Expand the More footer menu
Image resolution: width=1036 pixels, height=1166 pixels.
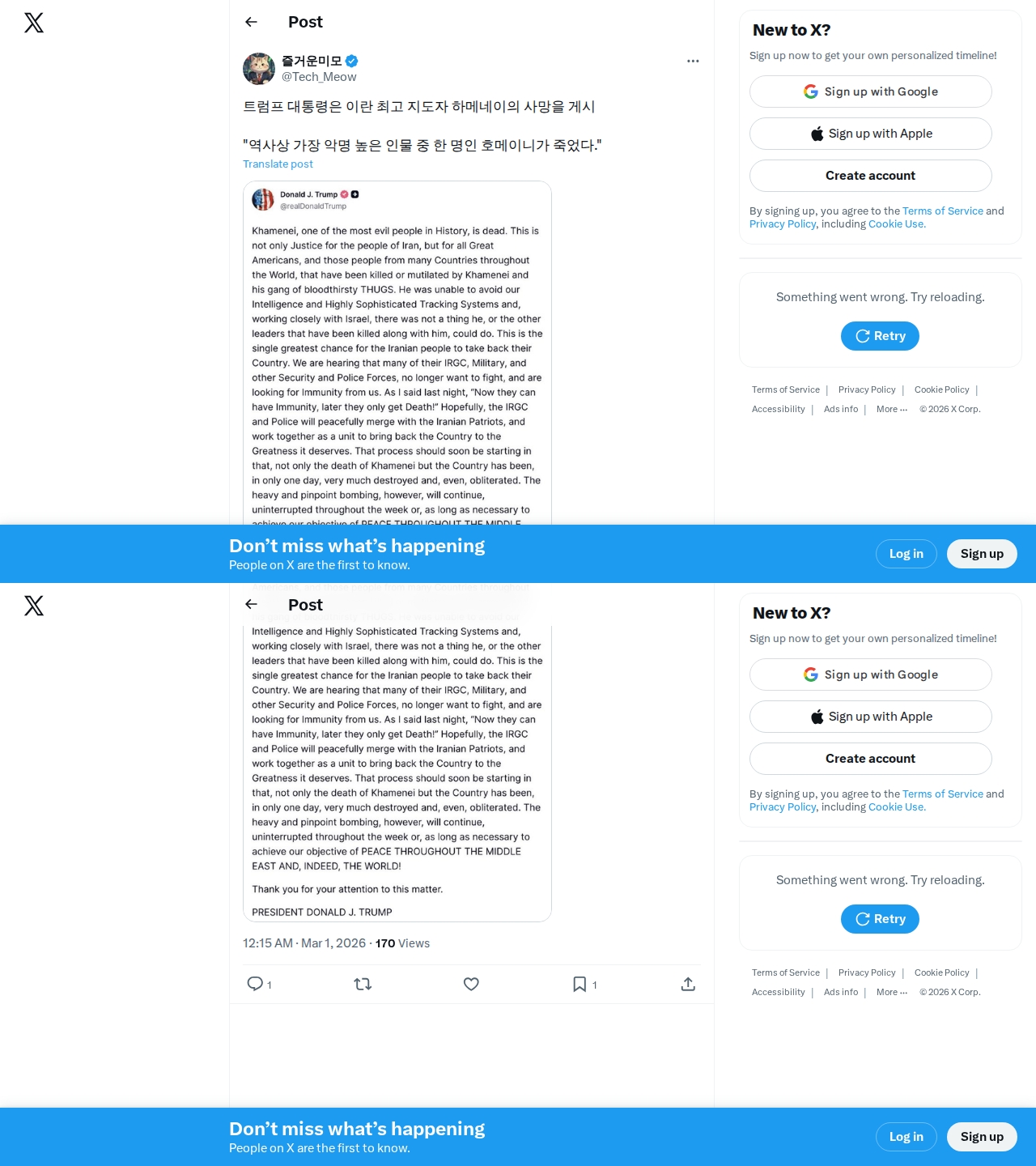[x=892, y=409]
